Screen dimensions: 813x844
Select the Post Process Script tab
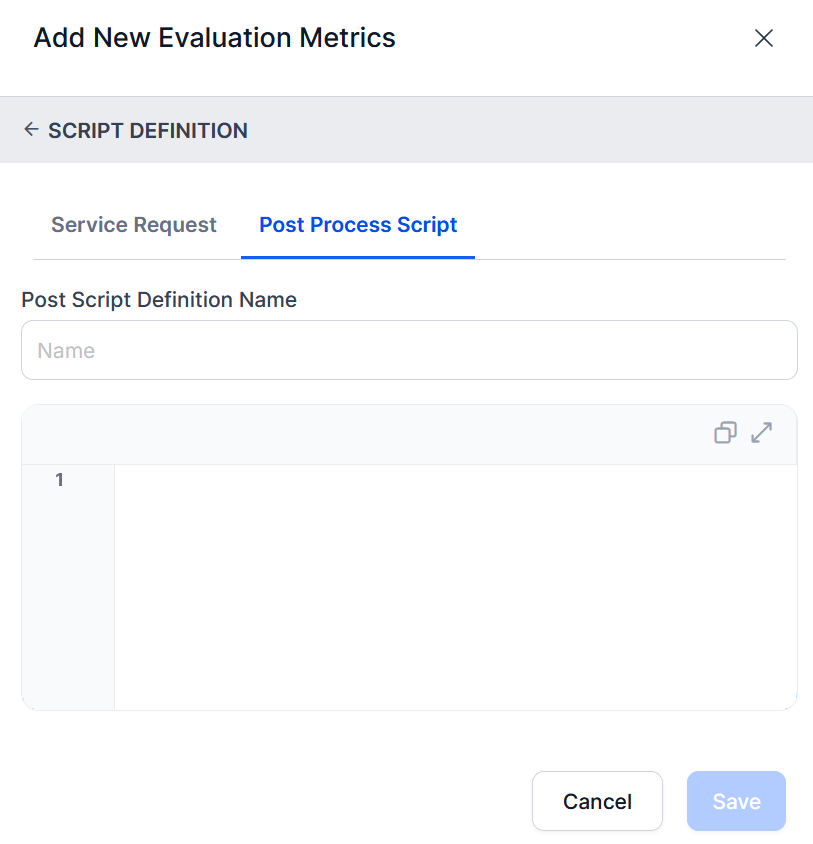(358, 225)
